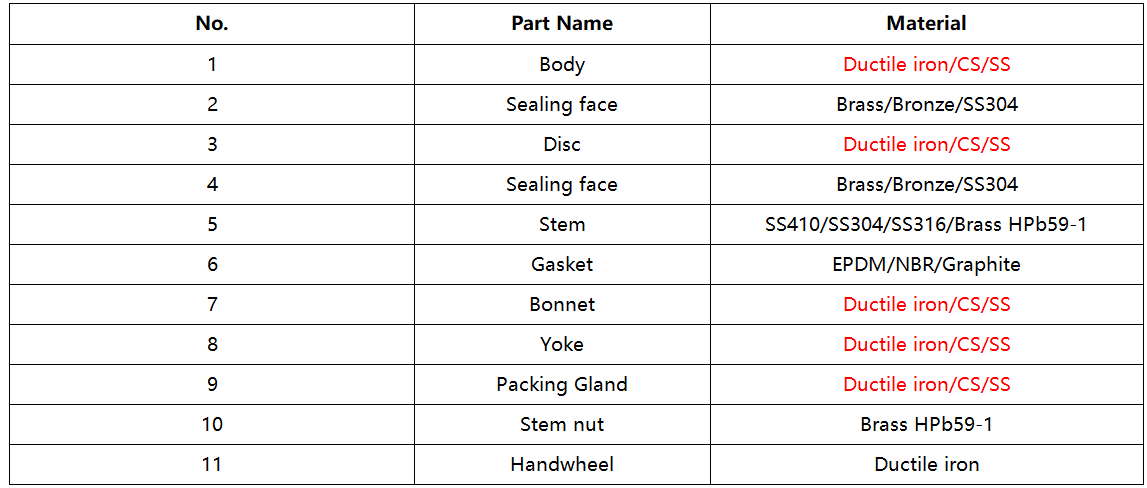This screenshot has height=488, width=1147.
Task: Select the EPDM/NBR/Graphite material cell
Action: (926, 265)
